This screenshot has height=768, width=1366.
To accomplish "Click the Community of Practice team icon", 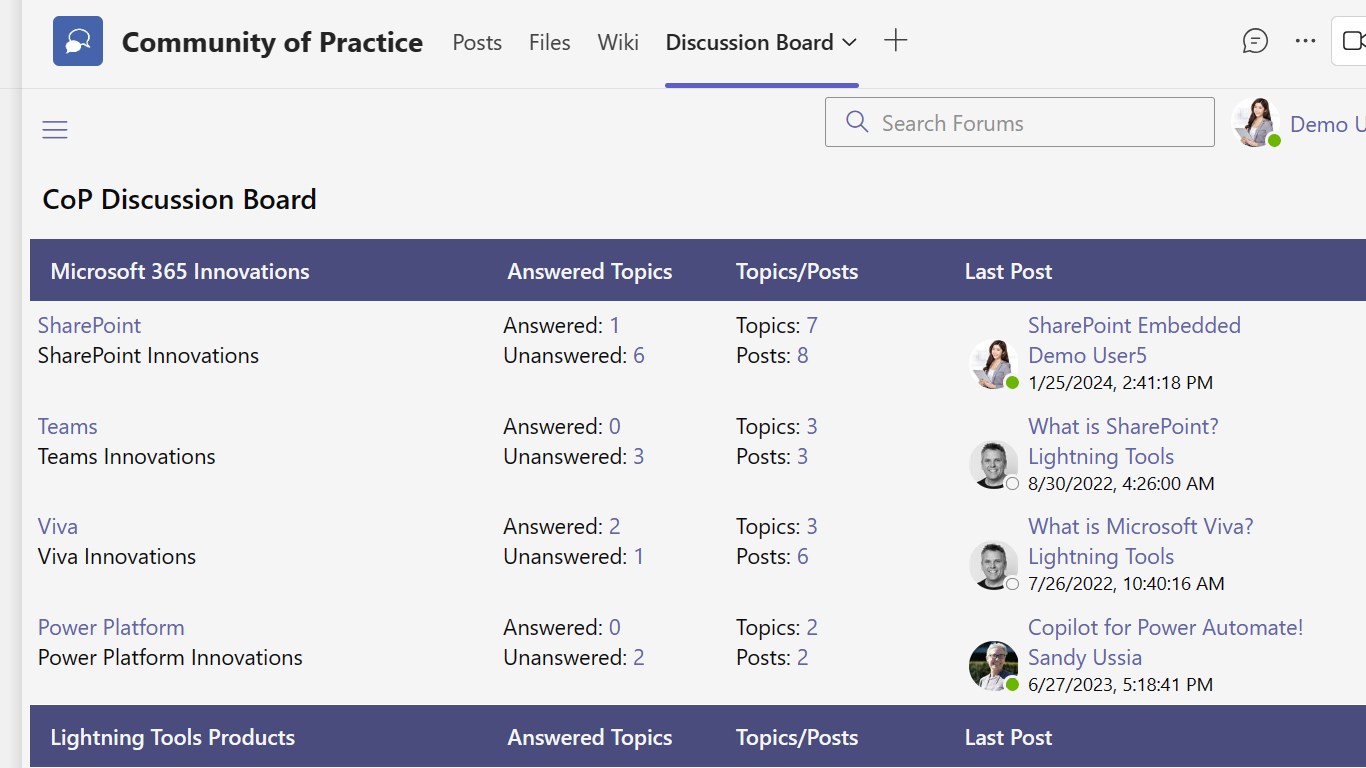I will 78,42.
